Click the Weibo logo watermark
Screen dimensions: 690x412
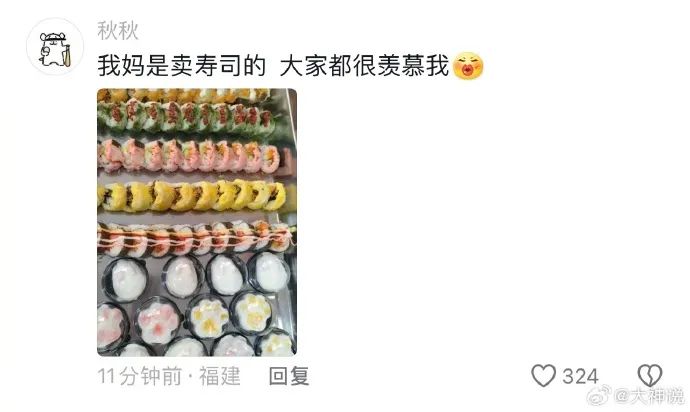pyautogui.click(x=600, y=396)
